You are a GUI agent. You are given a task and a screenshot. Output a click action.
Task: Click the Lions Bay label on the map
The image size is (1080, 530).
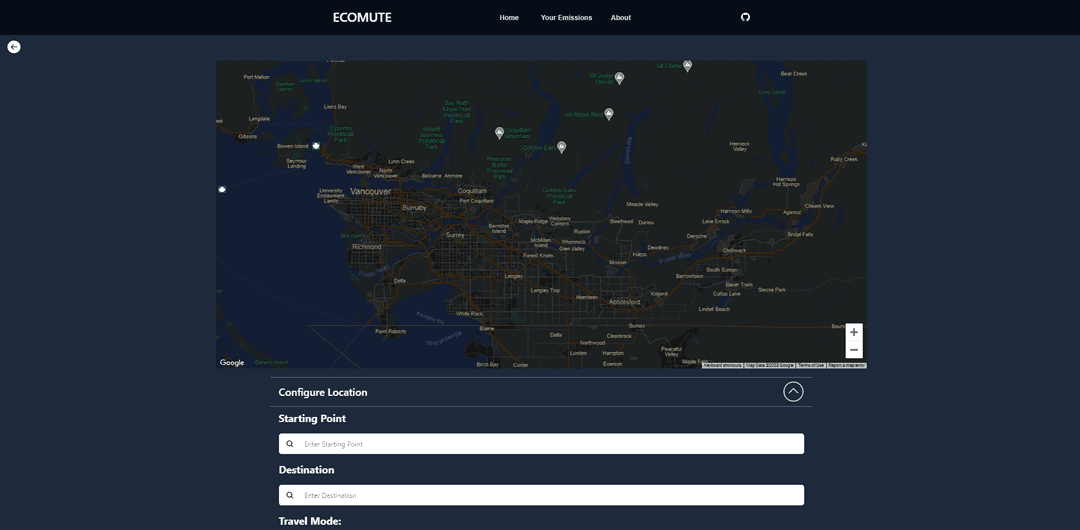point(335,107)
